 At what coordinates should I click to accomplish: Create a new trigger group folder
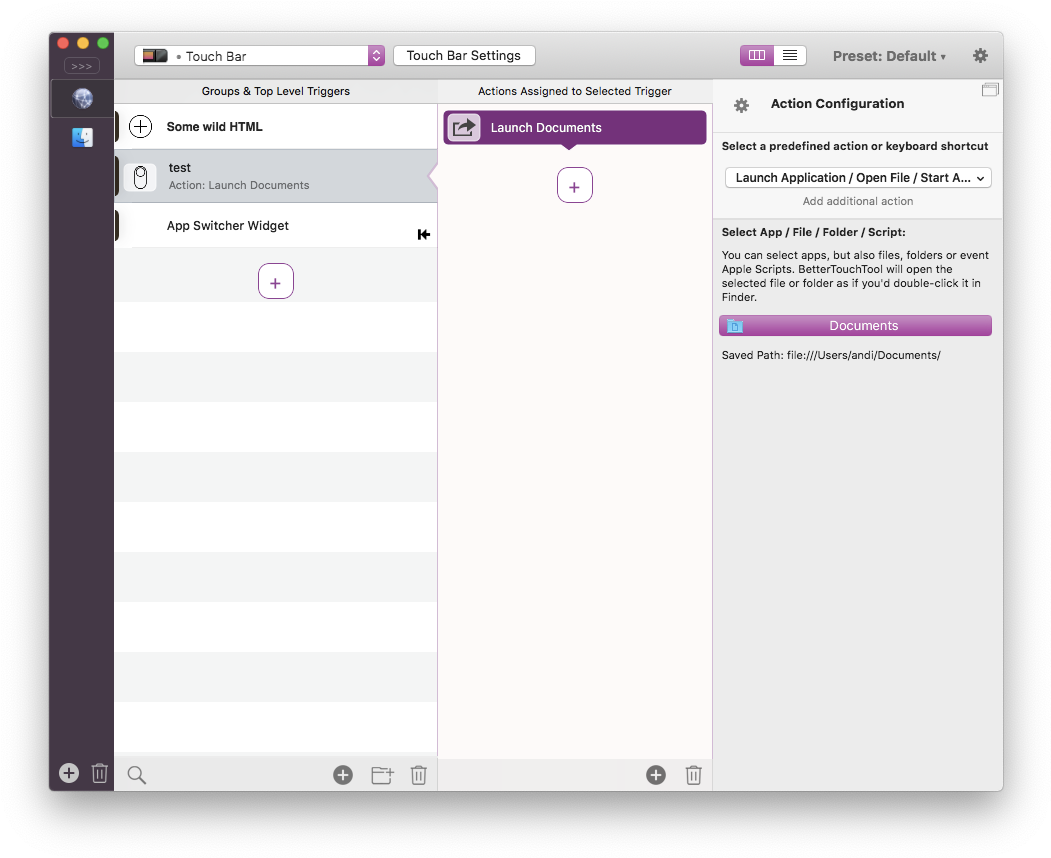coord(382,775)
